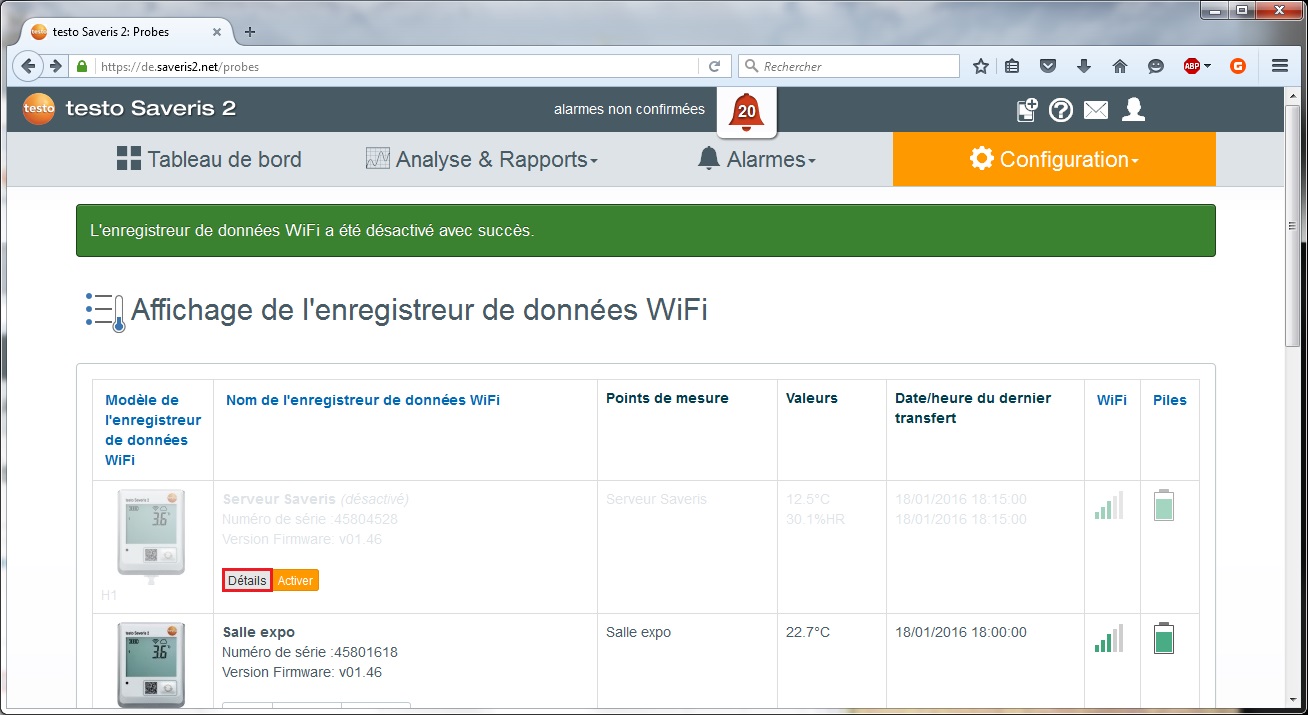Click the battery icon for Salle expo
This screenshot has width=1308, height=715.
(1164, 638)
